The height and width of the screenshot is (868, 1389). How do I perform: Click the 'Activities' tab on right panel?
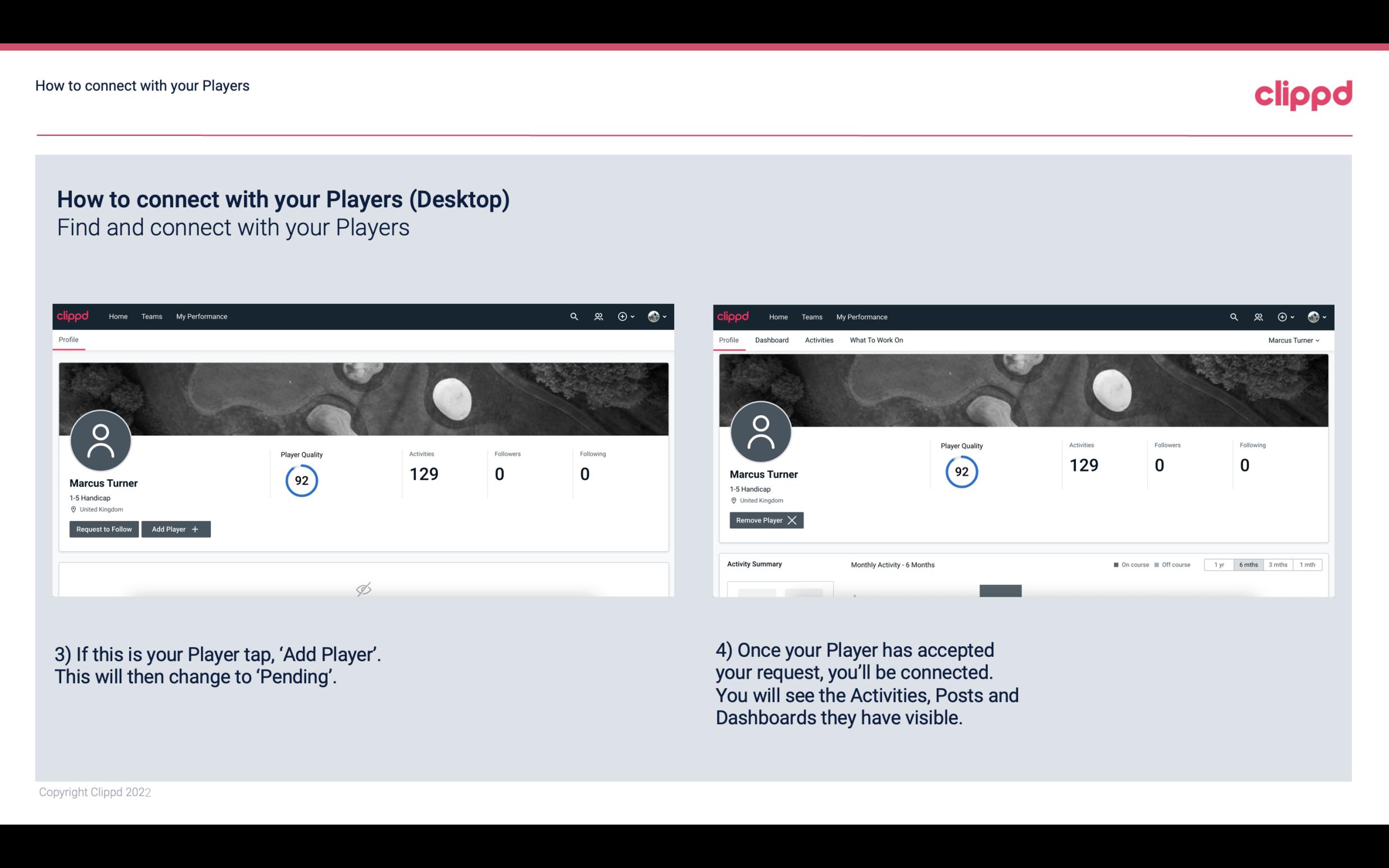coord(819,340)
